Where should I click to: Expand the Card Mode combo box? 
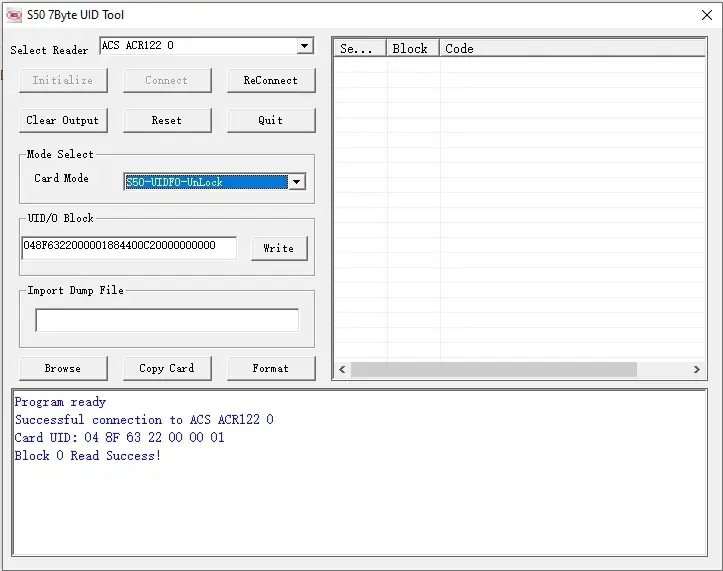(296, 182)
